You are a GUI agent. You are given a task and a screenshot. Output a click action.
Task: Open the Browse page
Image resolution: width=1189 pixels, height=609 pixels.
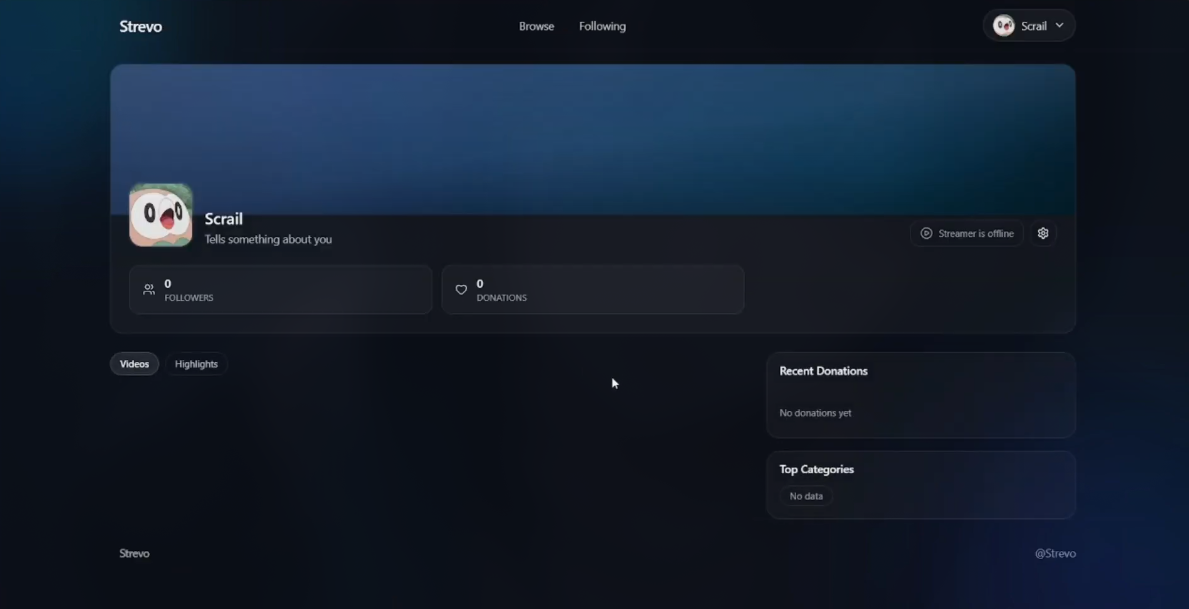pos(536,27)
